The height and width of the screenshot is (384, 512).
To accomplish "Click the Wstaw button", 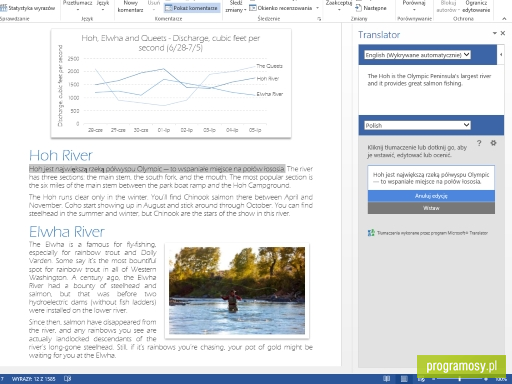I will pos(431,208).
